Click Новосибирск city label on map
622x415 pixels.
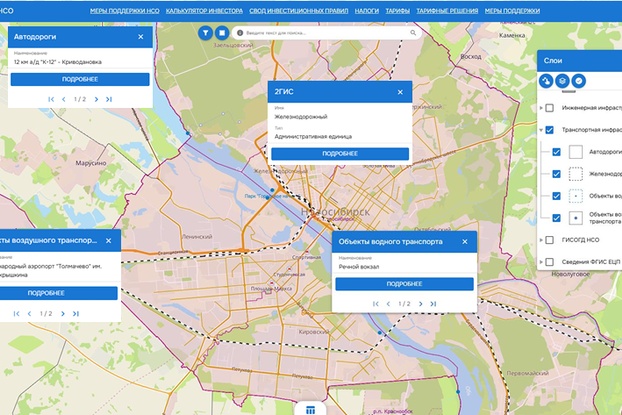[335, 212]
